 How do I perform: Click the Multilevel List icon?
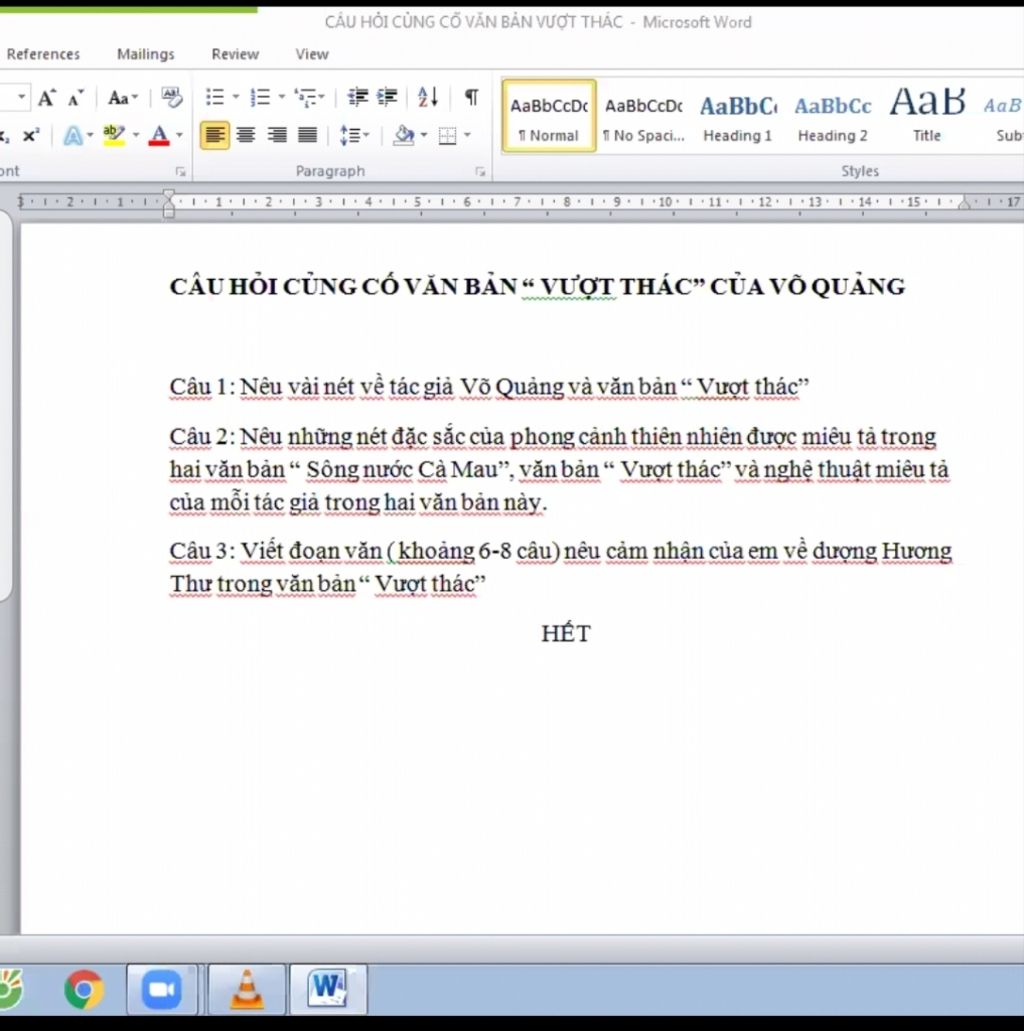[x=309, y=97]
